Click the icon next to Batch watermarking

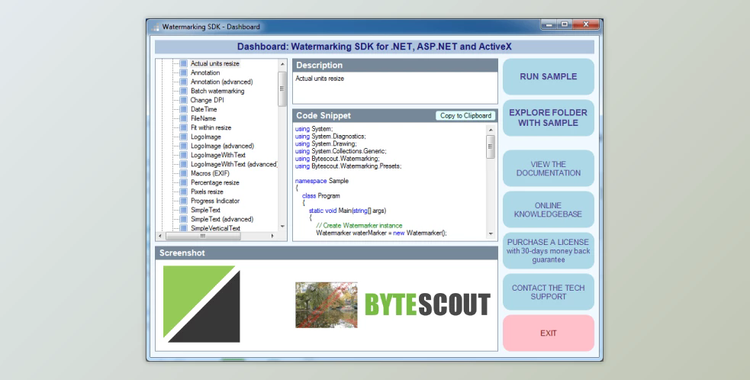coord(183,91)
